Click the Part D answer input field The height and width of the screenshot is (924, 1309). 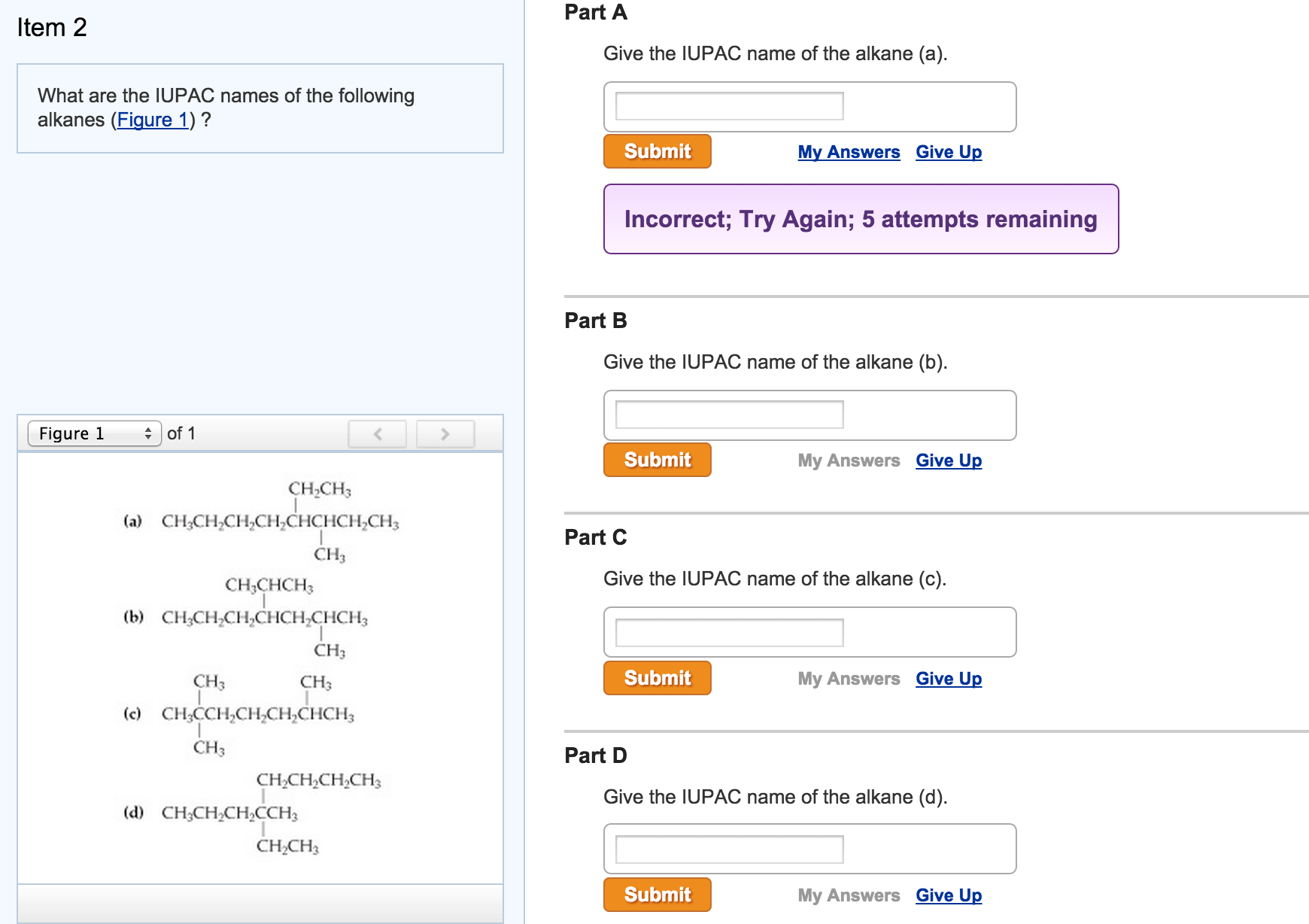729,850
